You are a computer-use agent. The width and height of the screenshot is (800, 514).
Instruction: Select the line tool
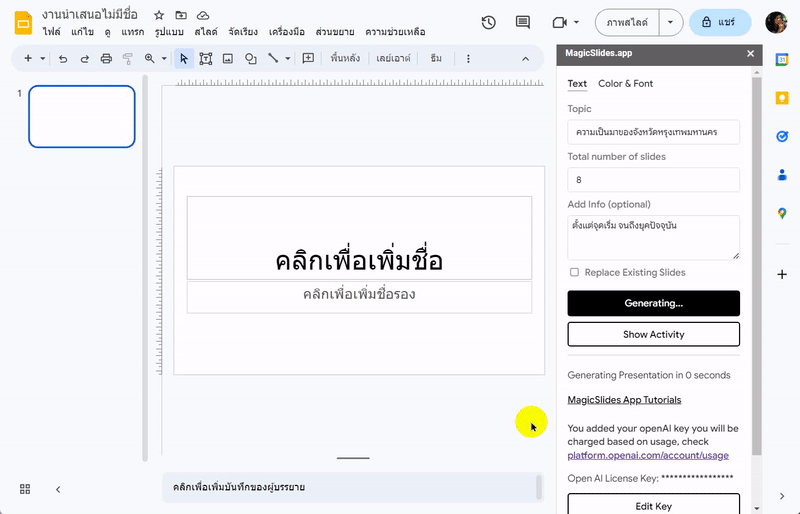(273, 58)
